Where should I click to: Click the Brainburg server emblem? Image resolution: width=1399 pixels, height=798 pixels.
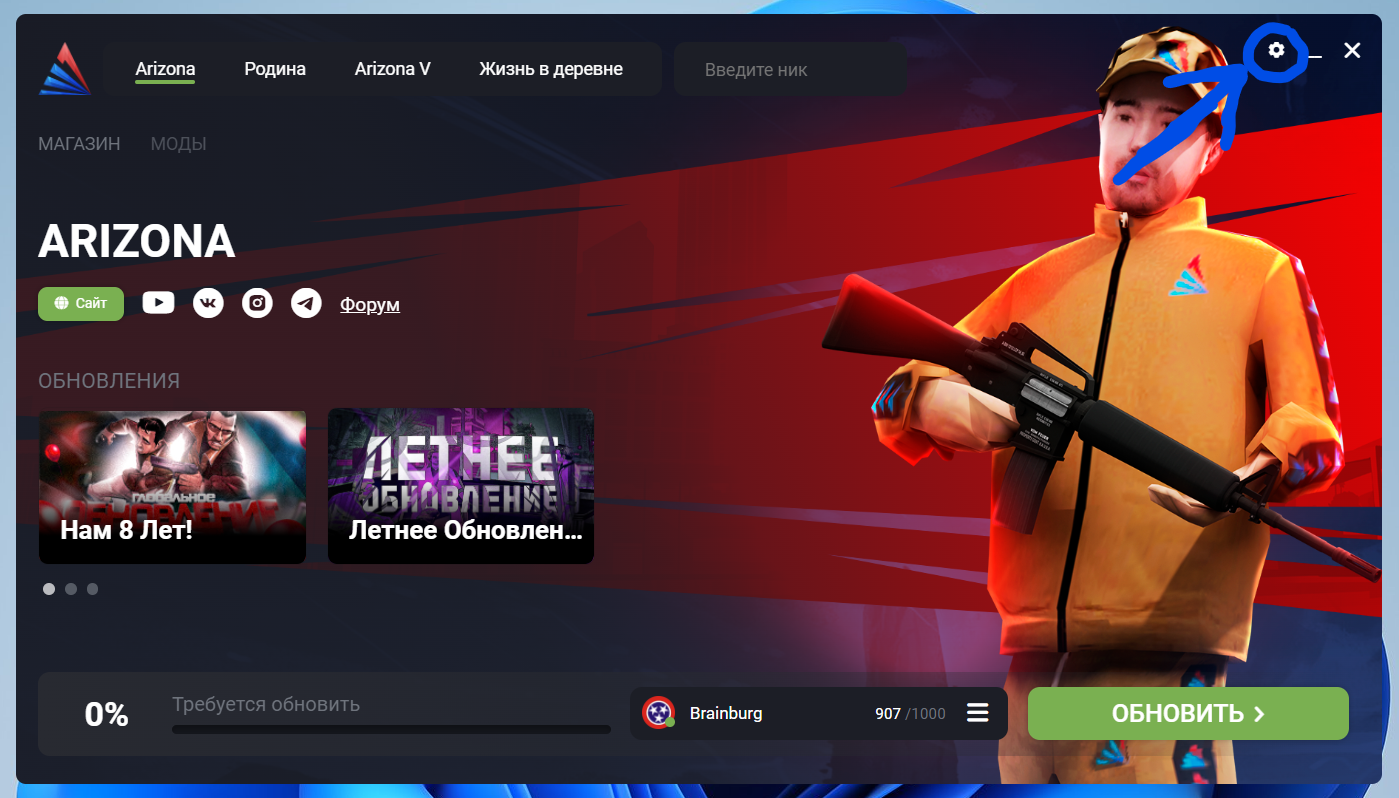658,713
